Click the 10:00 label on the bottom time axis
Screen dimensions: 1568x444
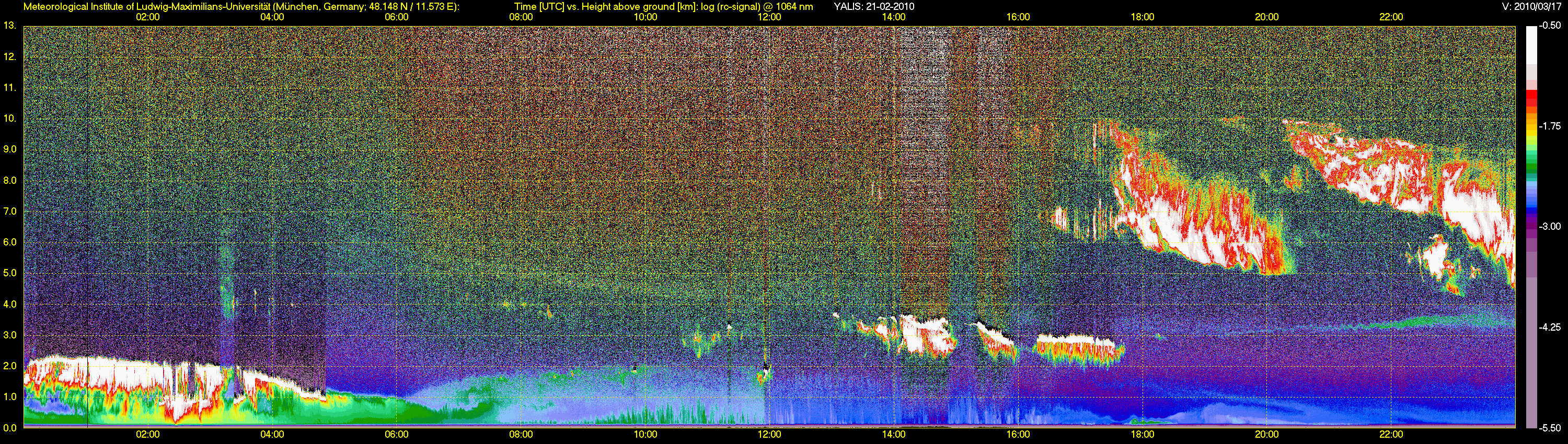click(x=645, y=434)
